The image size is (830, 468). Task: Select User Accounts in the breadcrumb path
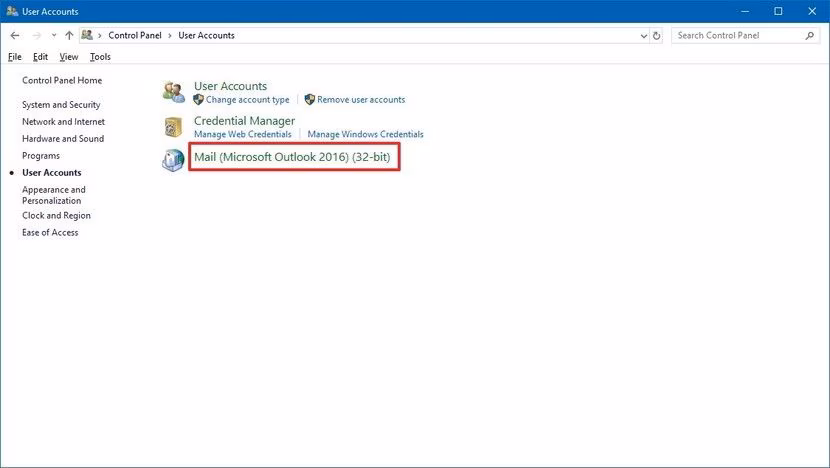point(206,35)
